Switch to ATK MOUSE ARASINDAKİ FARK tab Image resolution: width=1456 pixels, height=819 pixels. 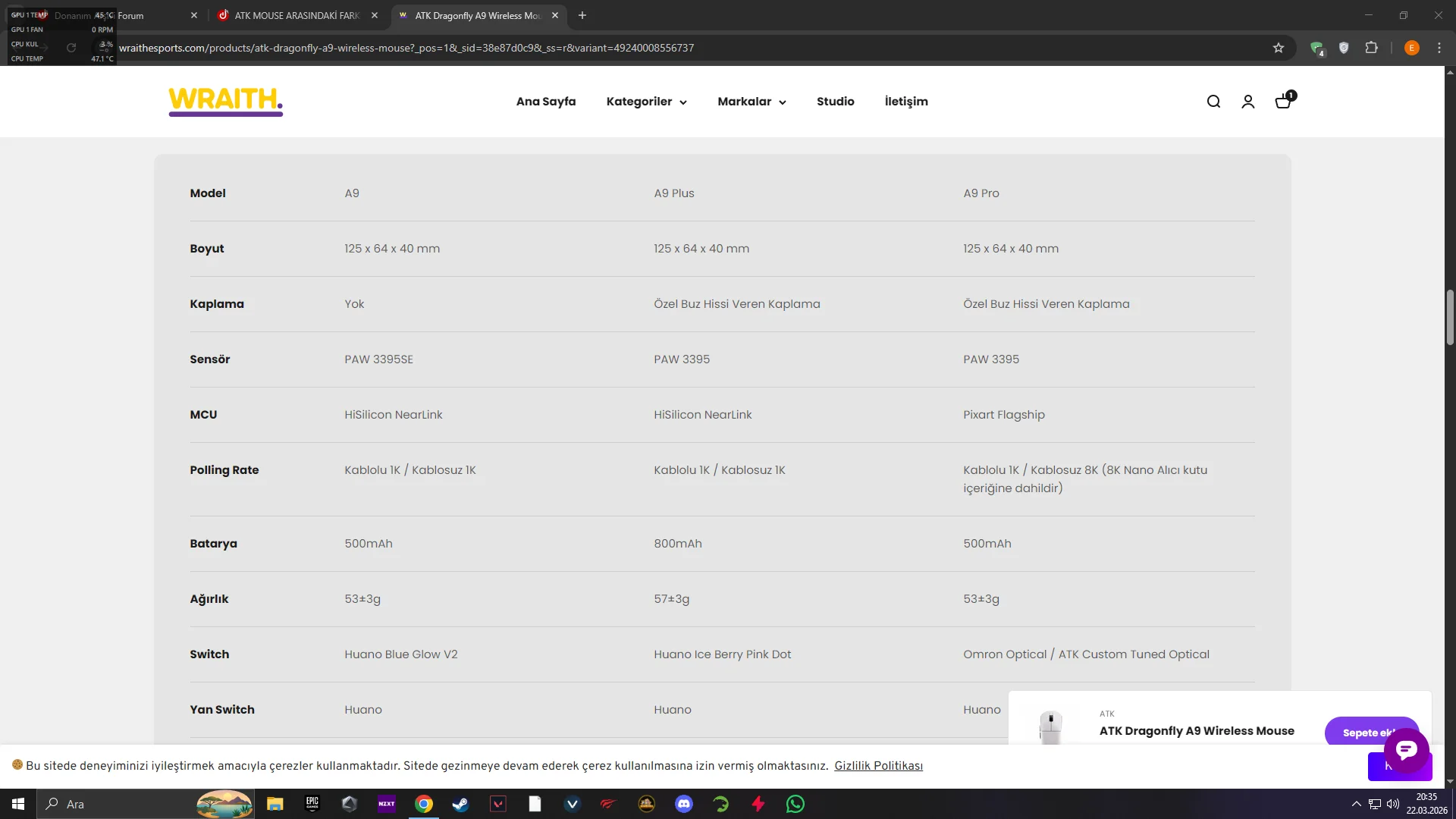tap(297, 15)
